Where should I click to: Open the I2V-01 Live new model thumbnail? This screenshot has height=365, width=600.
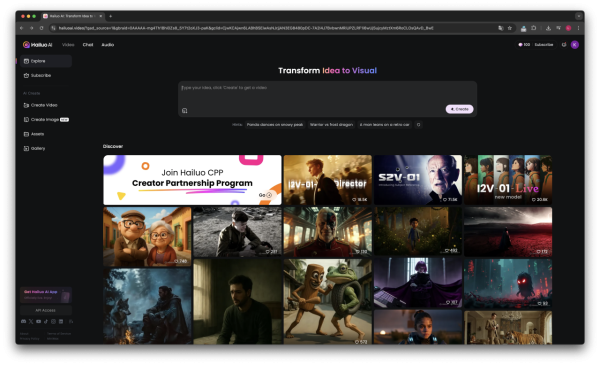click(508, 180)
